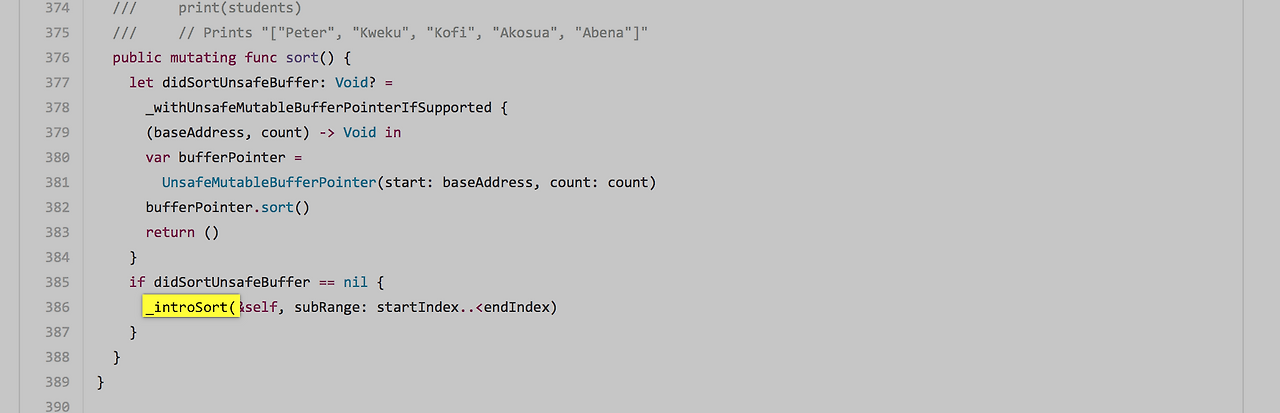The image size is (1280, 413).
Task: Click the 'var bufferPointer =' line
Action: (224, 157)
